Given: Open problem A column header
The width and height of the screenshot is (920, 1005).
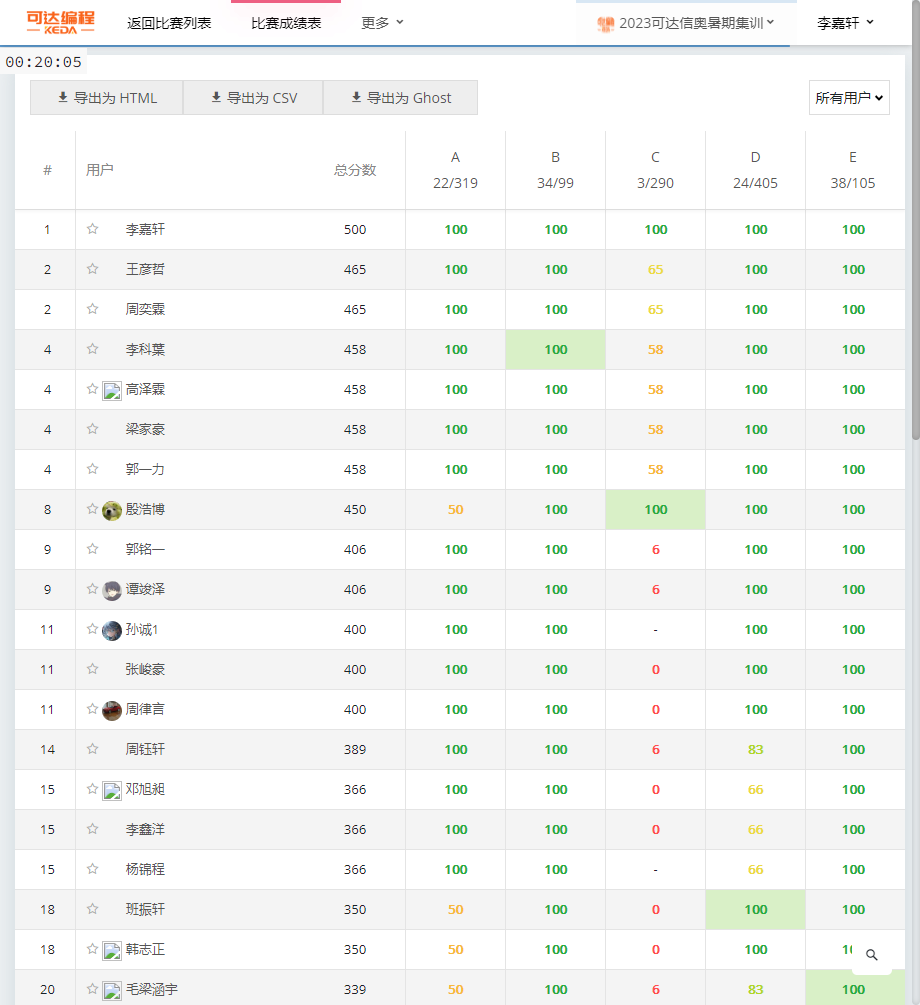Looking at the screenshot, I should click(455, 170).
